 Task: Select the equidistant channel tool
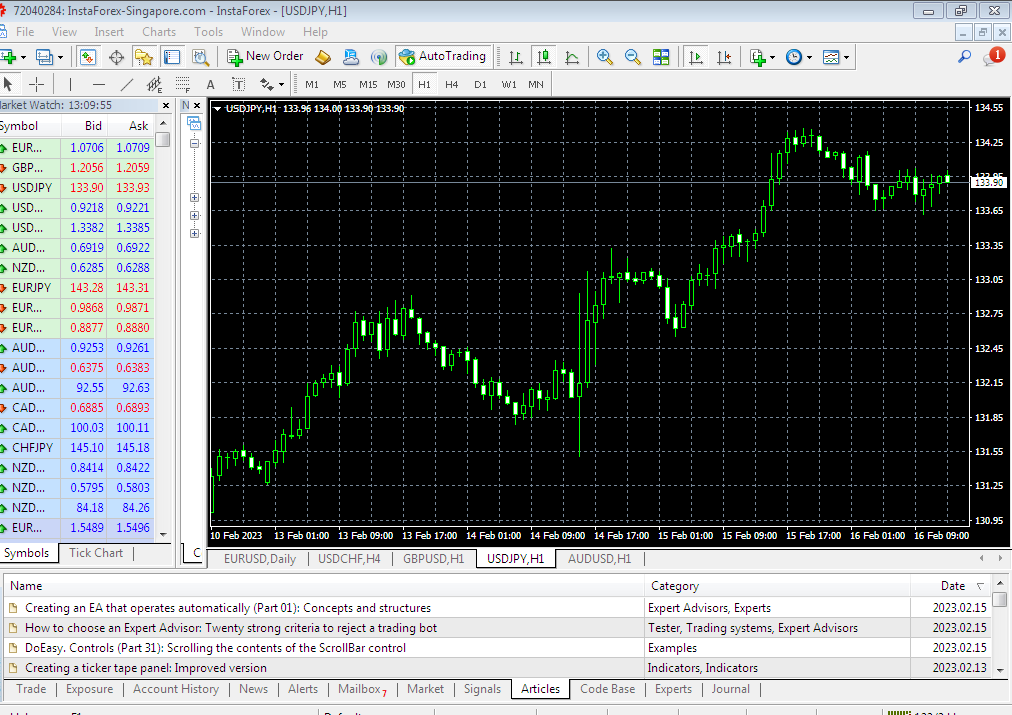(154, 85)
